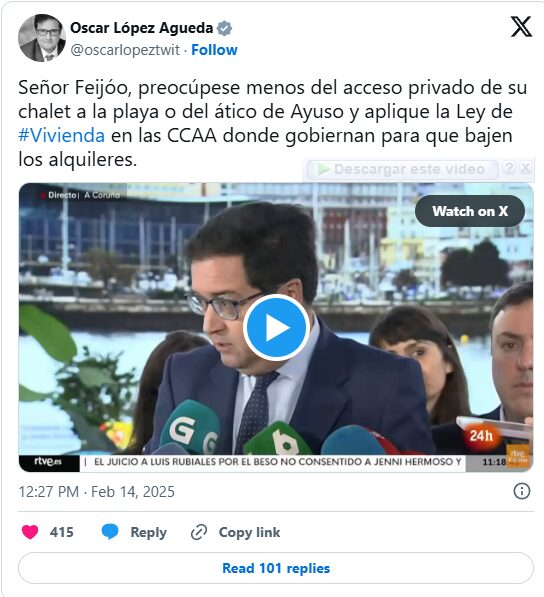Click the verified badge icon

pos(224,28)
